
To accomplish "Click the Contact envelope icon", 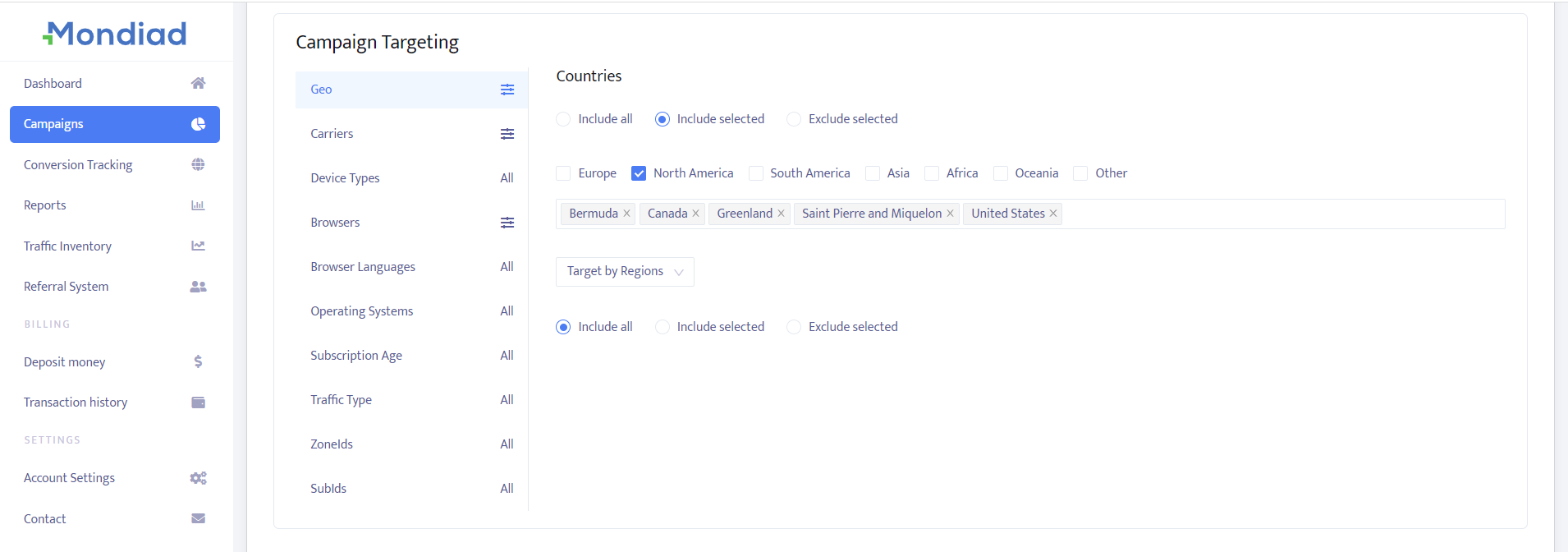I will tap(198, 518).
